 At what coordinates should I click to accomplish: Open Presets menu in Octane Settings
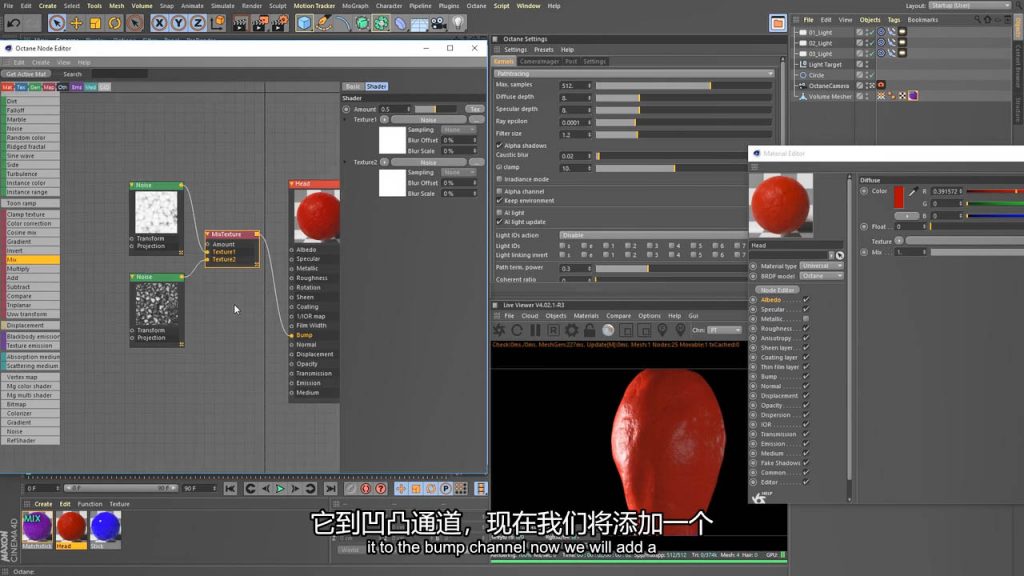(543, 50)
